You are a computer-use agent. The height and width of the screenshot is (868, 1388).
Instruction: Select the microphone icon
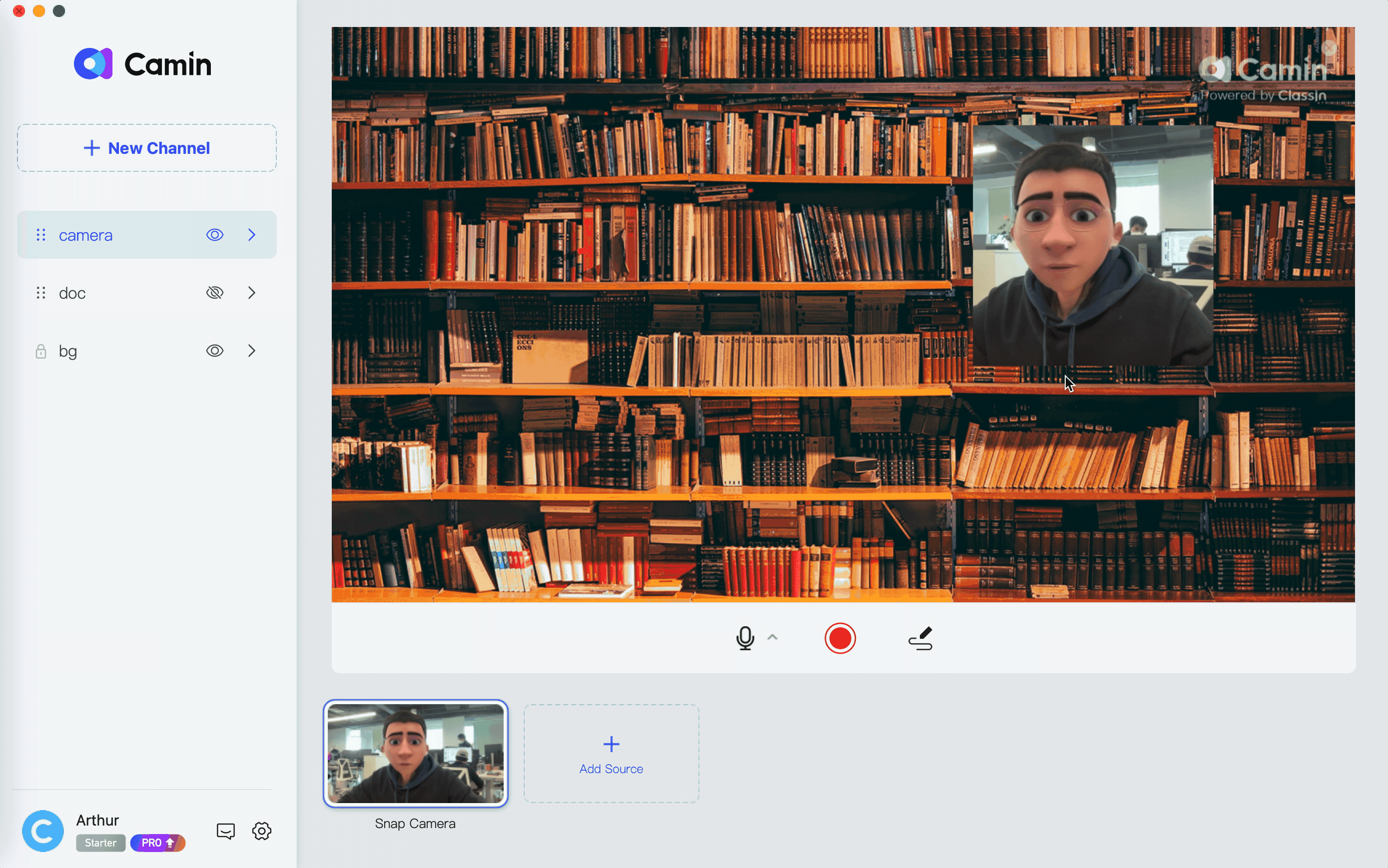[744, 638]
